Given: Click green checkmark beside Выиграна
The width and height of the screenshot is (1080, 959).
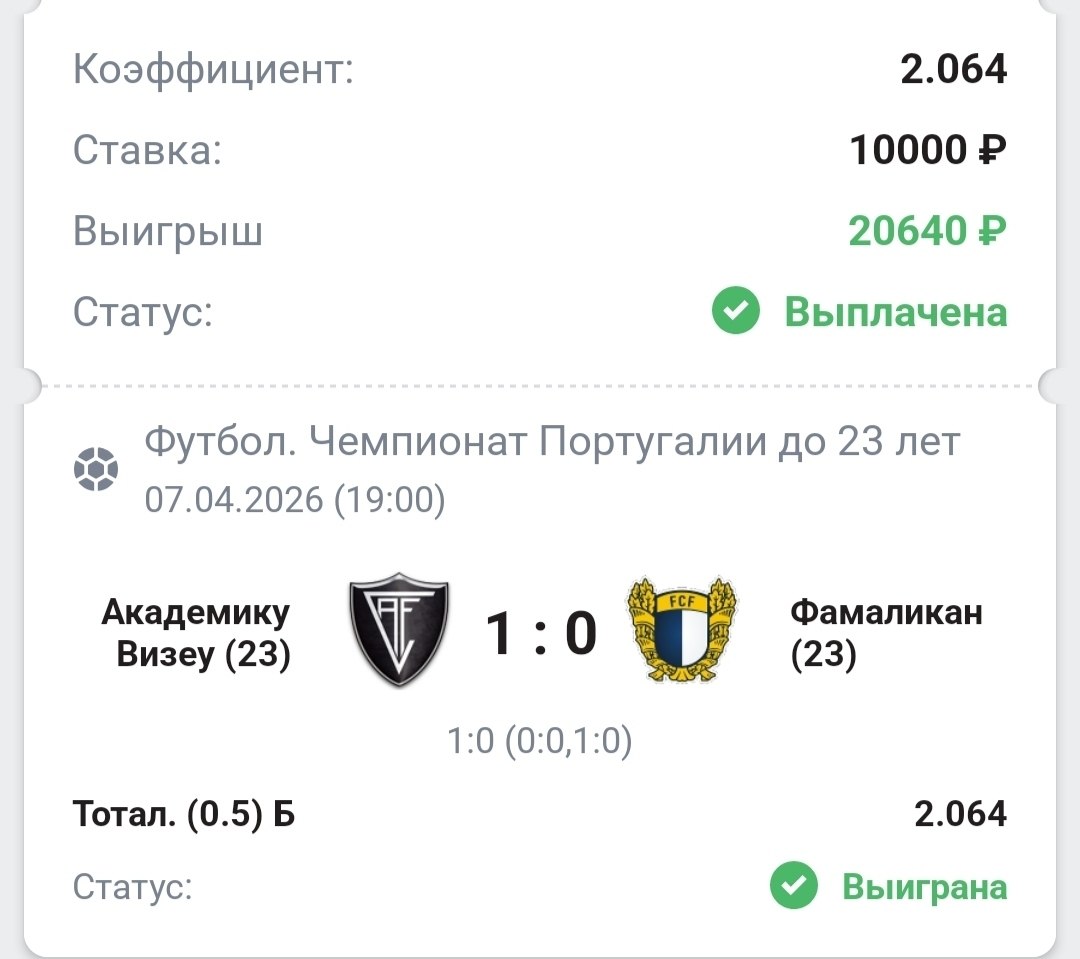Looking at the screenshot, I should point(794,886).
